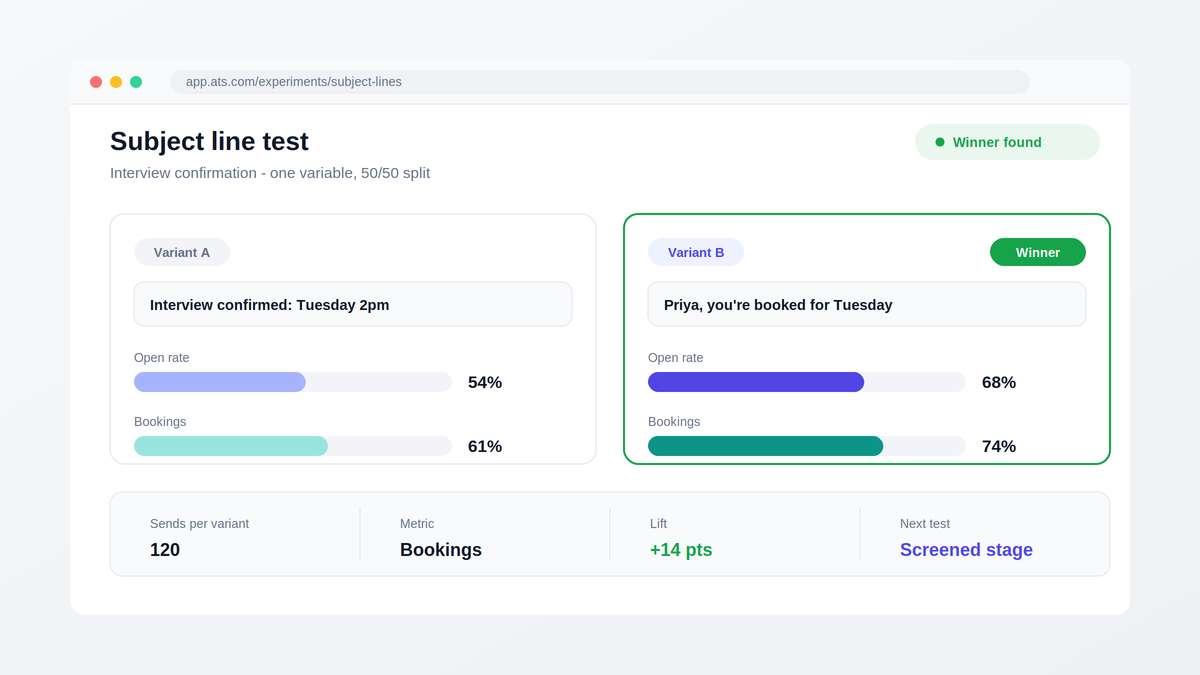Click the 74% bookings value
This screenshot has height=675, width=1200.
999,446
